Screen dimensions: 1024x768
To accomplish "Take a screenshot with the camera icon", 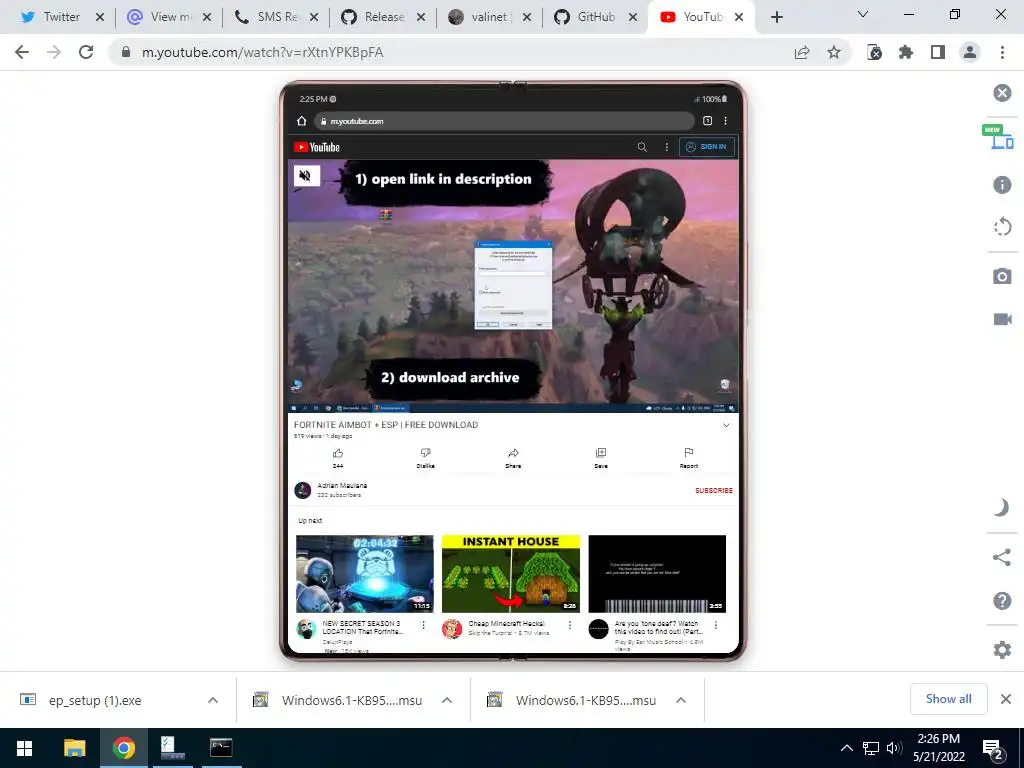I will click(1002, 276).
